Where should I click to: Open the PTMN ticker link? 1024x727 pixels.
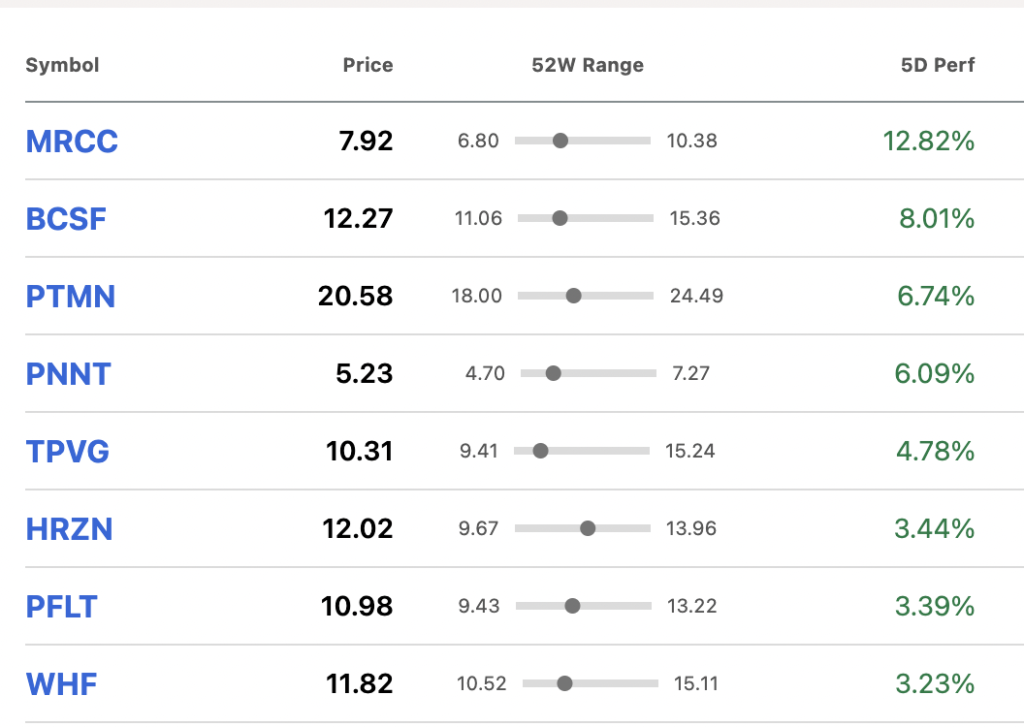pos(71,297)
